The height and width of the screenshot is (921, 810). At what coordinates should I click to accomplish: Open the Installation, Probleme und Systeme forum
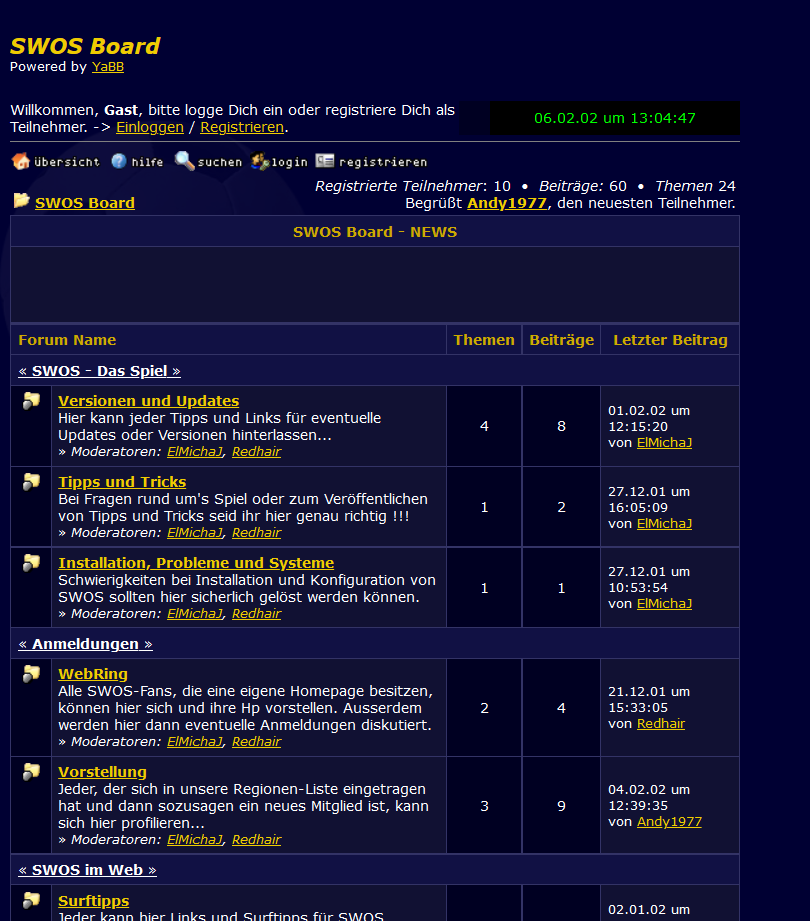tap(196, 563)
